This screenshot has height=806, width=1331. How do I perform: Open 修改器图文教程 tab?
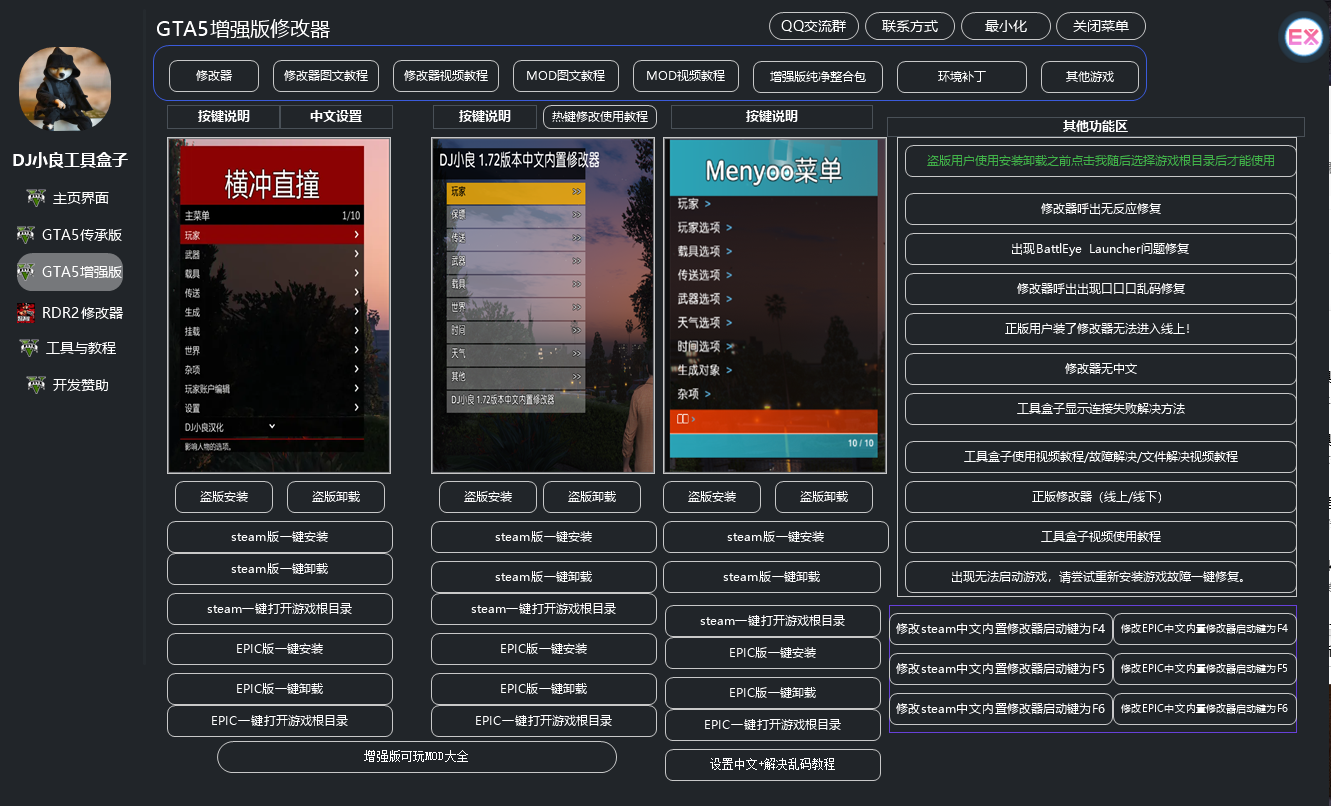point(326,76)
